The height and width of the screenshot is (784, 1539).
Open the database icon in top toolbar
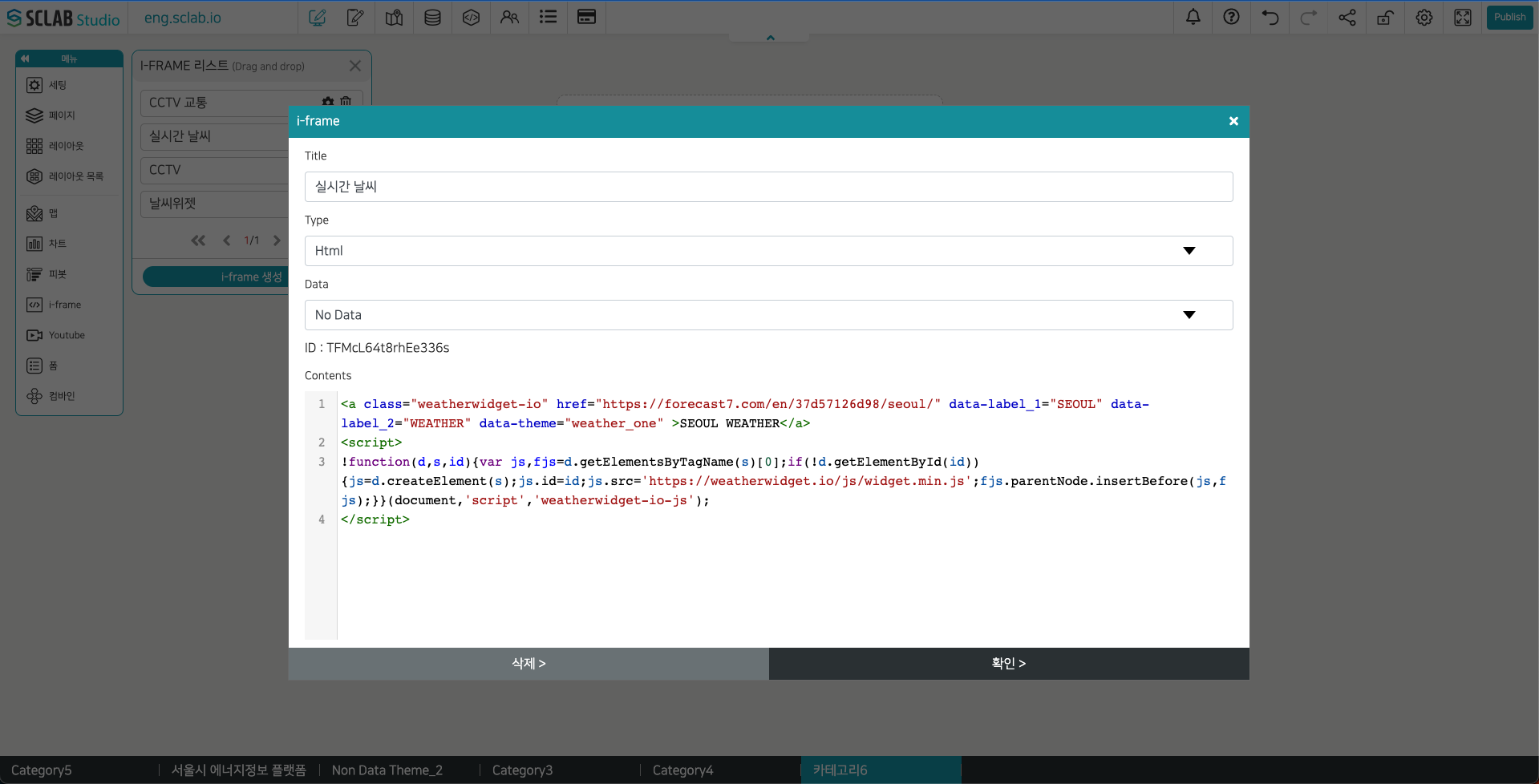[x=432, y=17]
